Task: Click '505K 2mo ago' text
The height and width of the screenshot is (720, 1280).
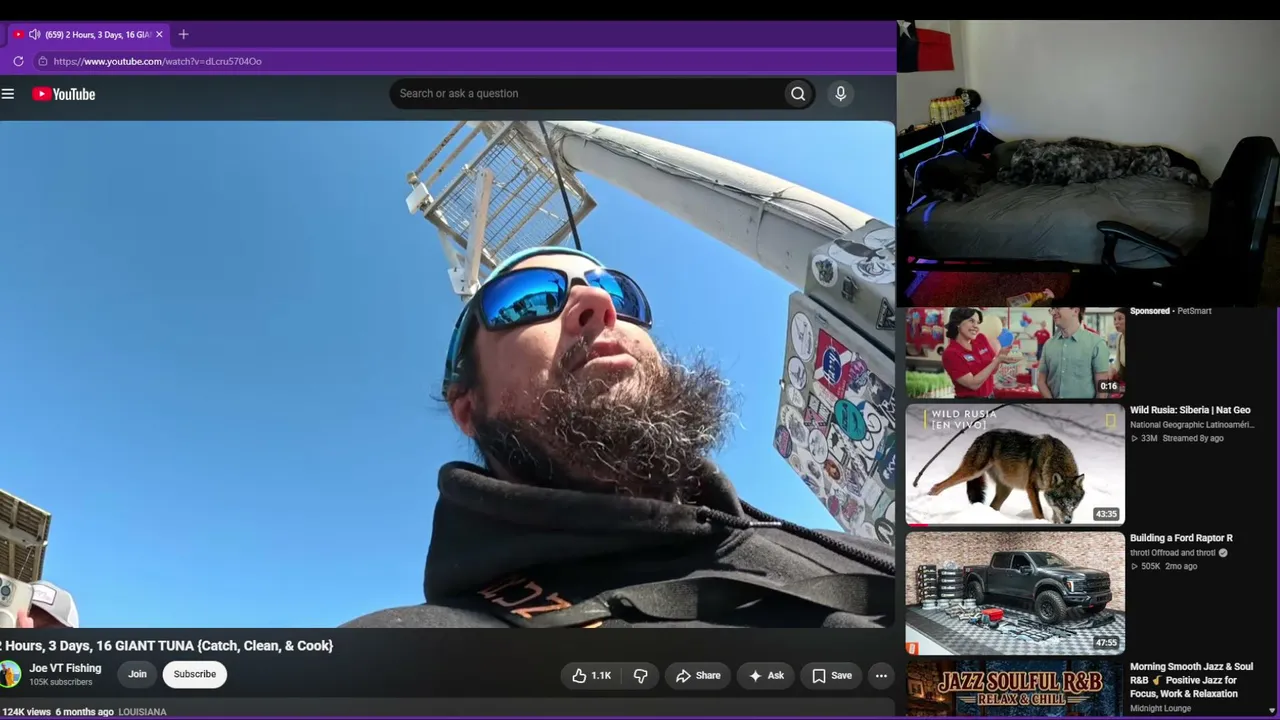Action: coord(1163,566)
